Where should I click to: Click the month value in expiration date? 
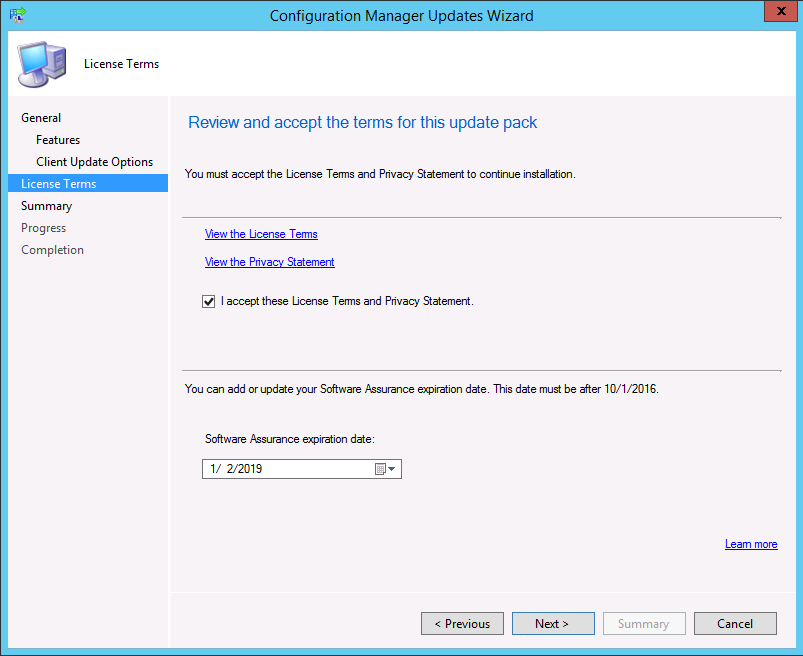(213, 469)
